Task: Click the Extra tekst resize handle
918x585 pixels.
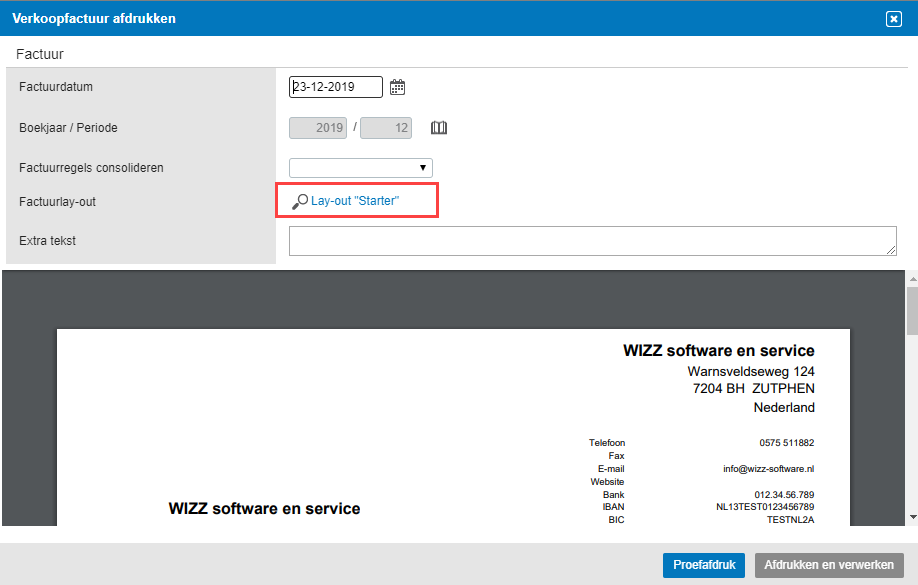Action: tap(891, 250)
